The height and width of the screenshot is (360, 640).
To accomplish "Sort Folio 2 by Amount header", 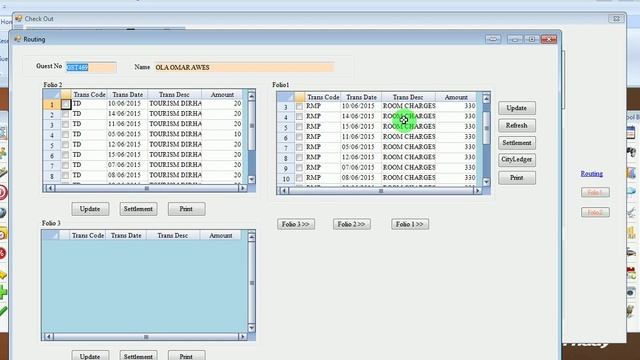I will [222, 95].
